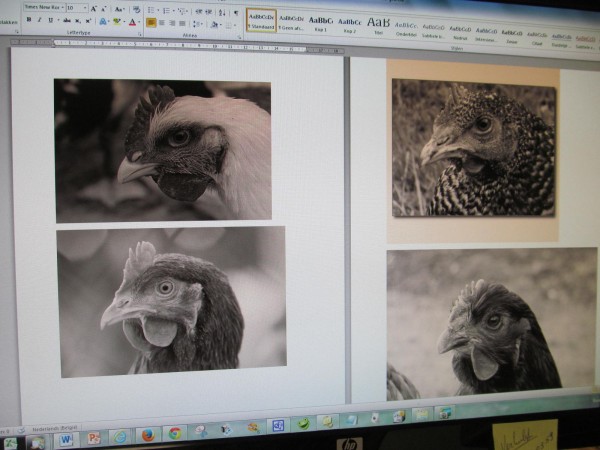
Task: Expand the bullet library dropdown arrow
Action: pyautogui.click(x=157, y=11)
